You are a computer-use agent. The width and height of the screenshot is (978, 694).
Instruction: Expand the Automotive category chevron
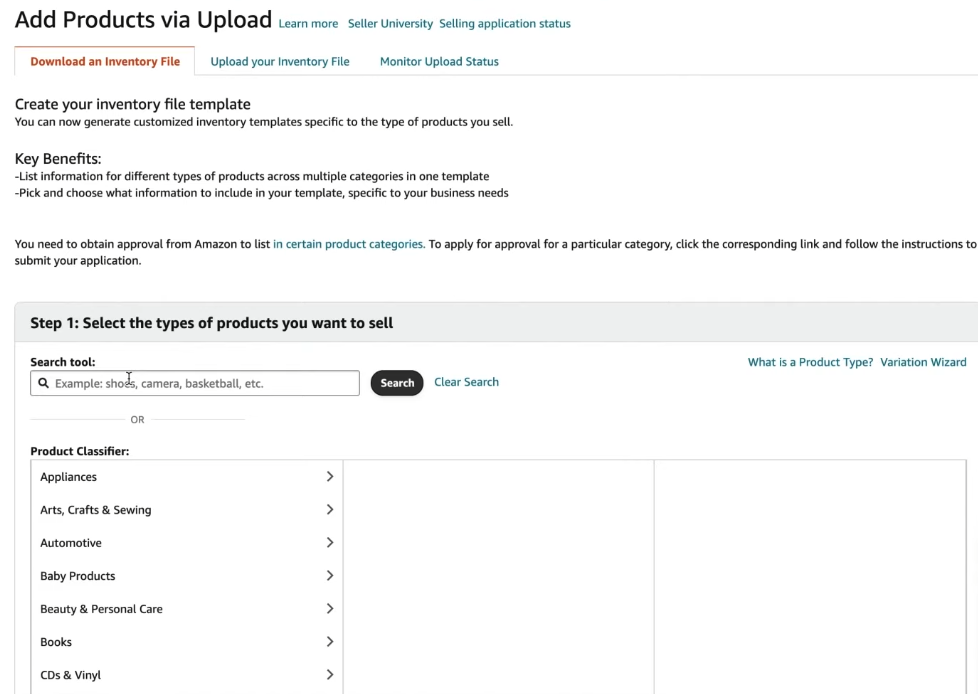click(x=330, y=542)
